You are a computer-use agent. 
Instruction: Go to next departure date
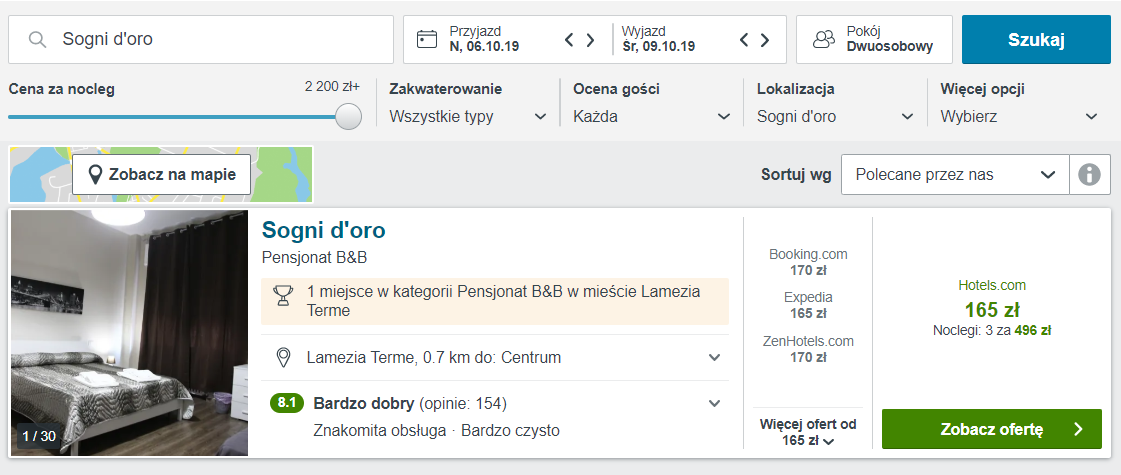pos(765,40)
